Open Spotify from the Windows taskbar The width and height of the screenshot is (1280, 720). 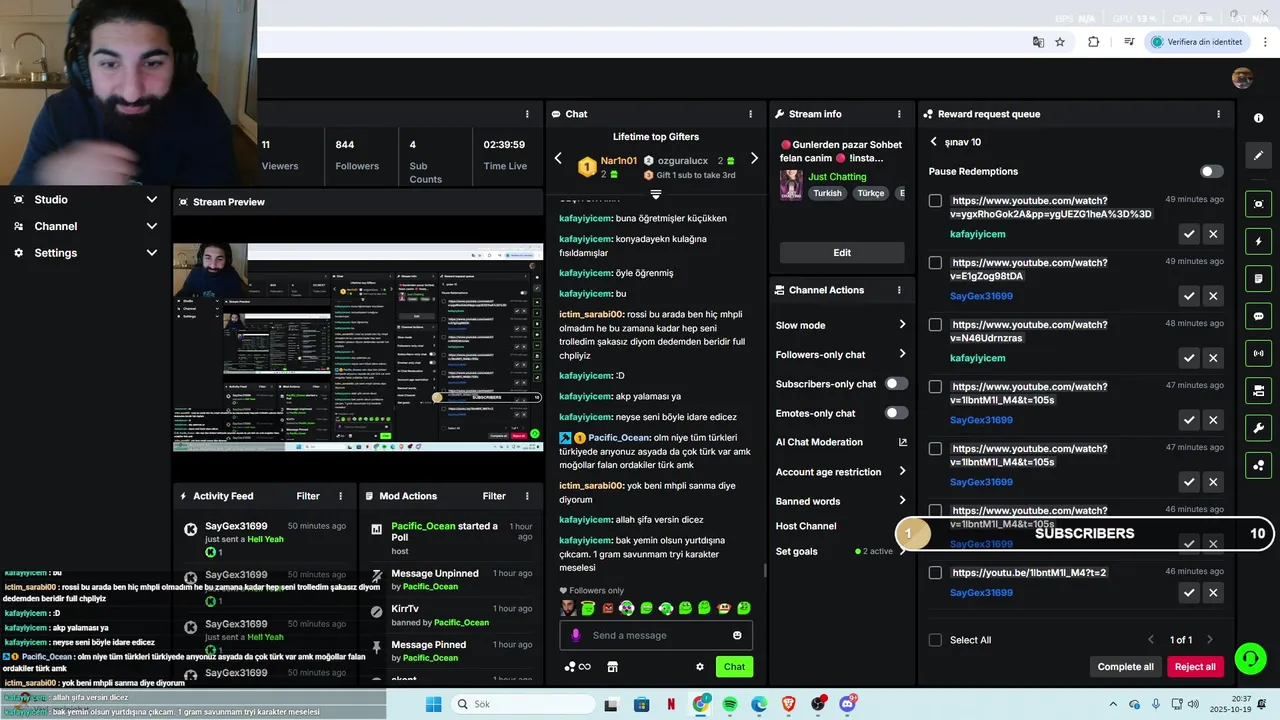point(730,704)
